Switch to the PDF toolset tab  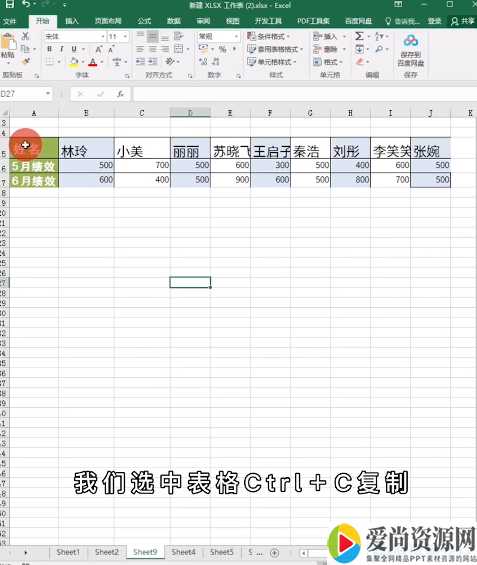(x=313, y=21)
